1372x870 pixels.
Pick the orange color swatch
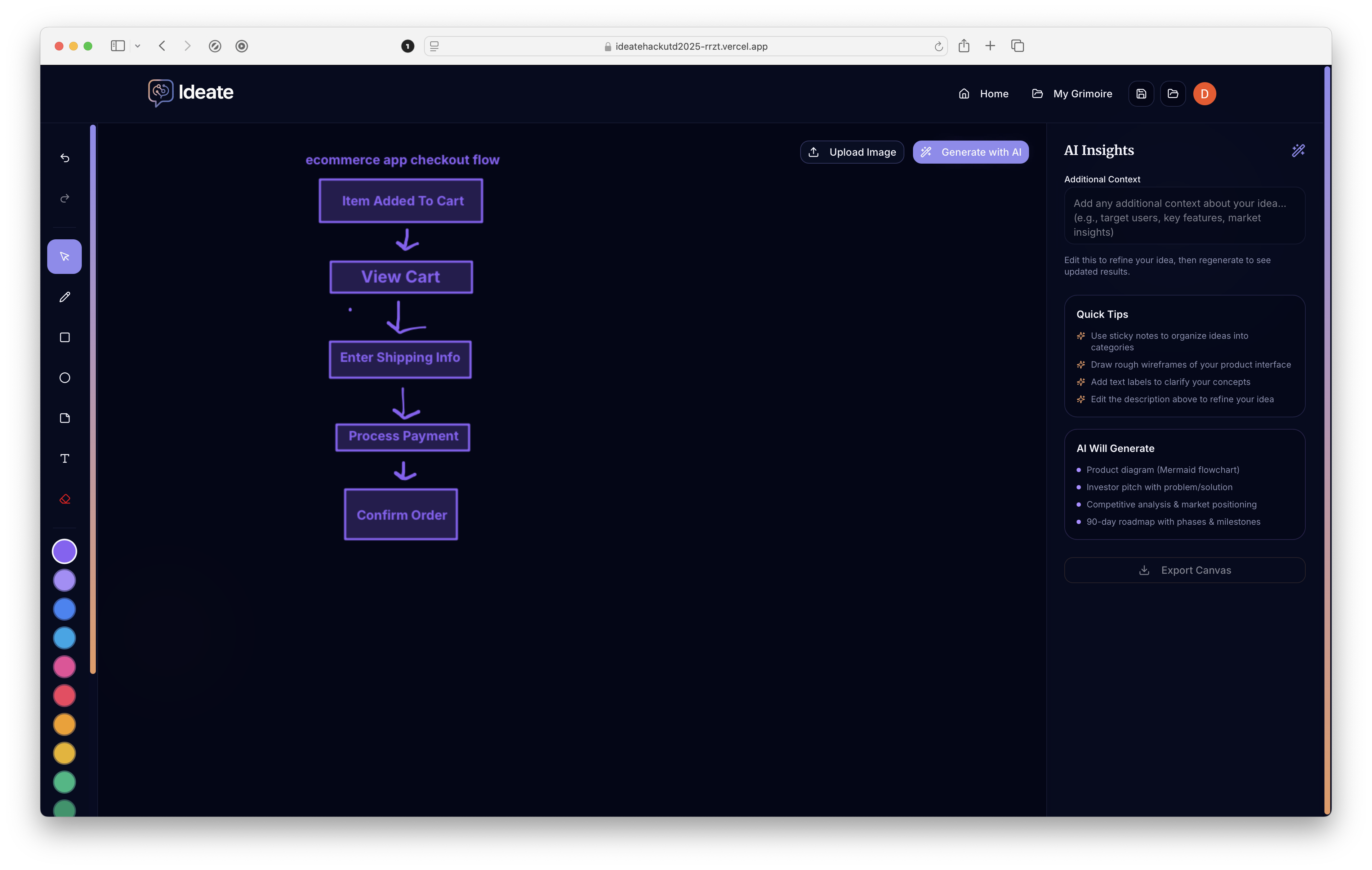(x=64, y=724)
